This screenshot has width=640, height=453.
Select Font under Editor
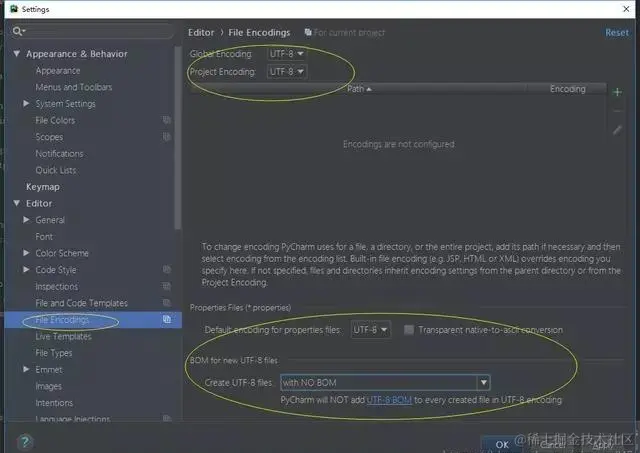point(44,237)
